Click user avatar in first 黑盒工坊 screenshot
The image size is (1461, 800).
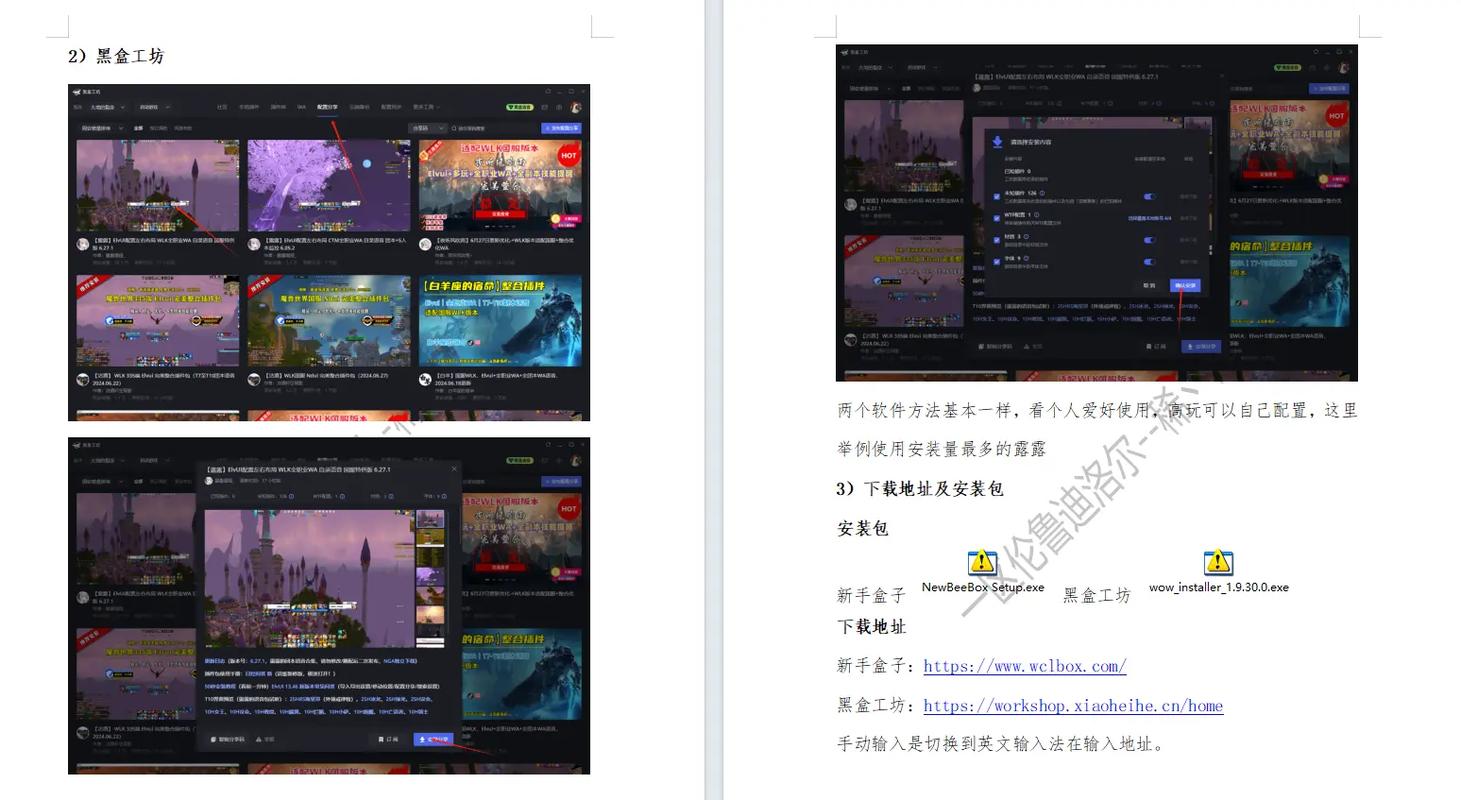tap(576, 107)
